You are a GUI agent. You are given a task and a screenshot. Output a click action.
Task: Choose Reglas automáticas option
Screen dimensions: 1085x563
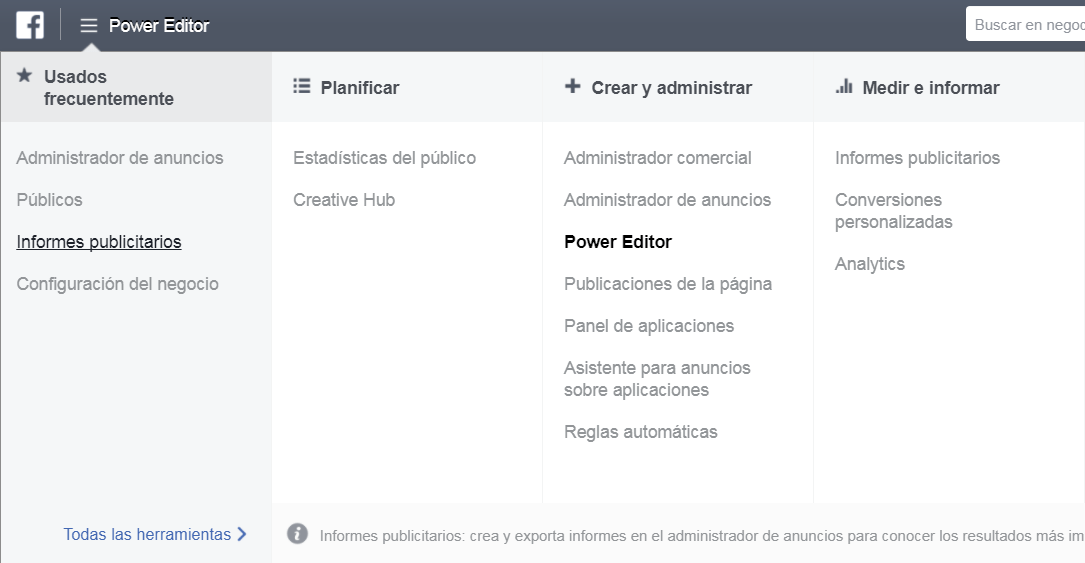[640, 432]
